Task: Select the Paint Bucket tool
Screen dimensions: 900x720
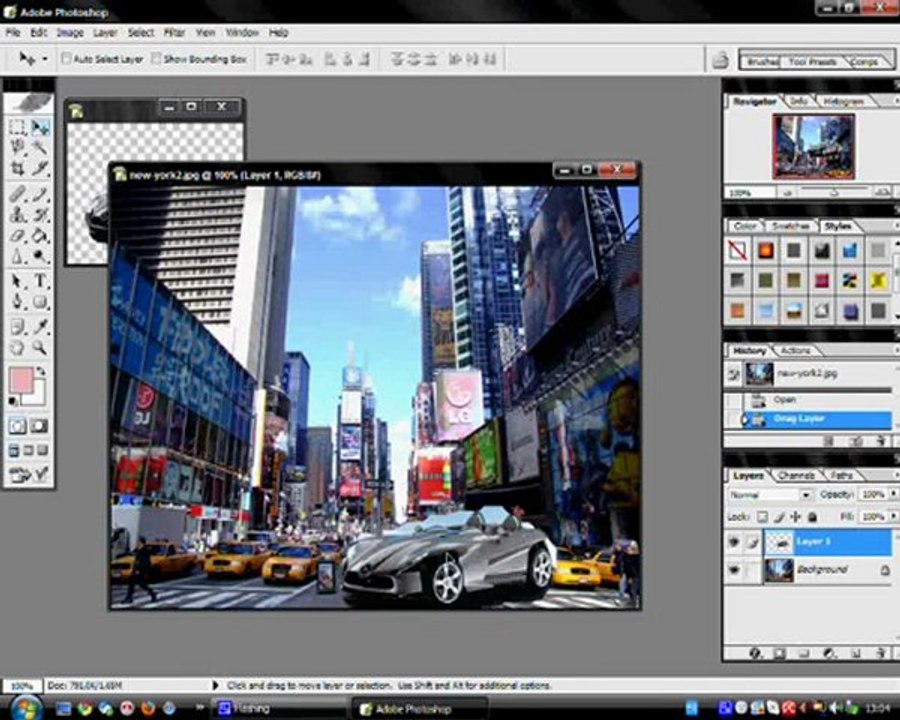Action: [40, 235]
